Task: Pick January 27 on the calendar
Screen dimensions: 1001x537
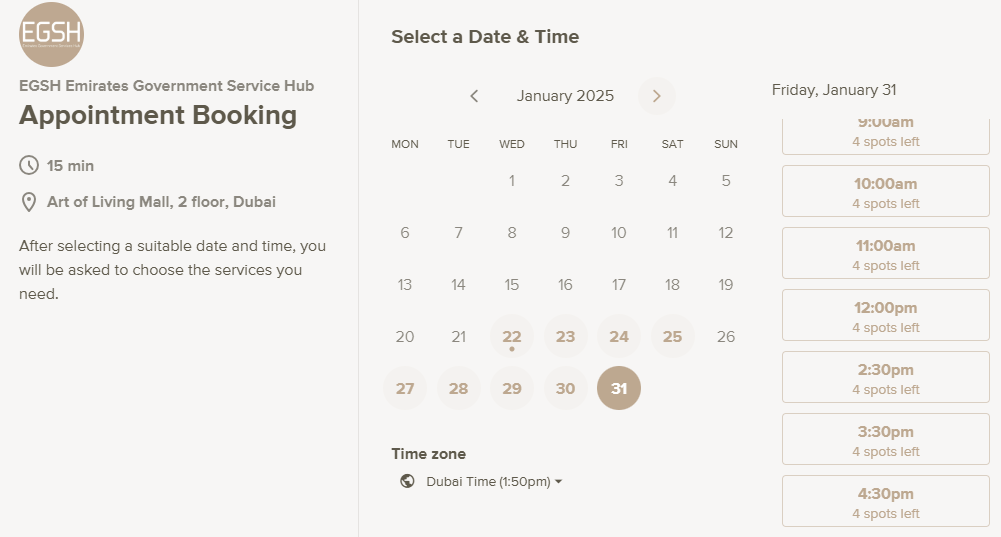Action: 405,388
